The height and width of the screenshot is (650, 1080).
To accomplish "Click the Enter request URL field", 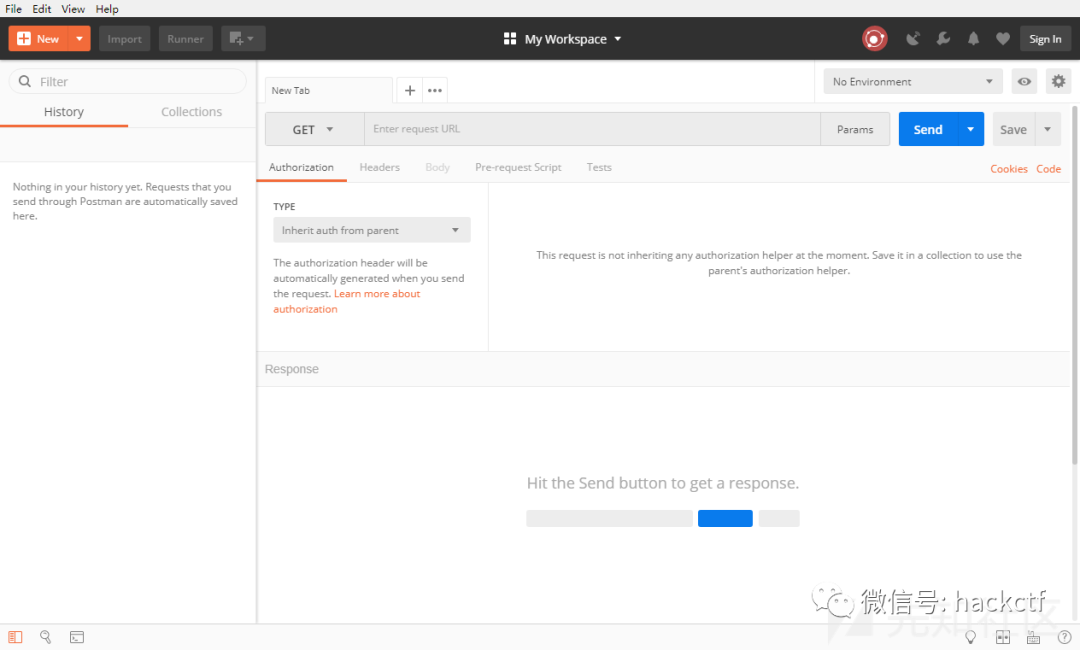I will coord(592,129).
